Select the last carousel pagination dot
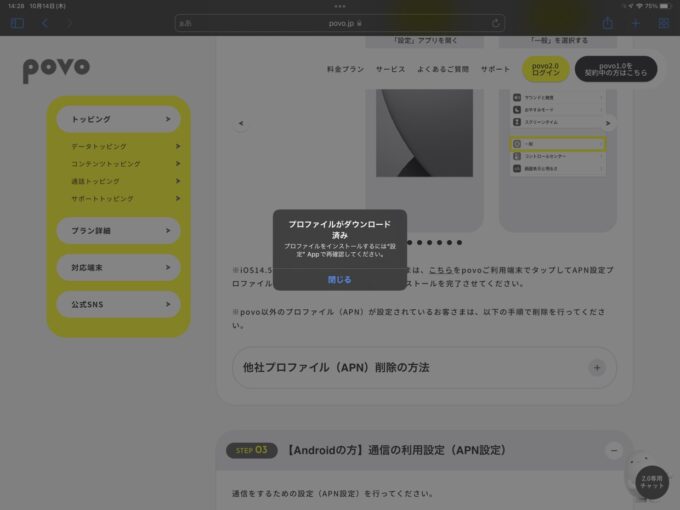 pos(459,242)
